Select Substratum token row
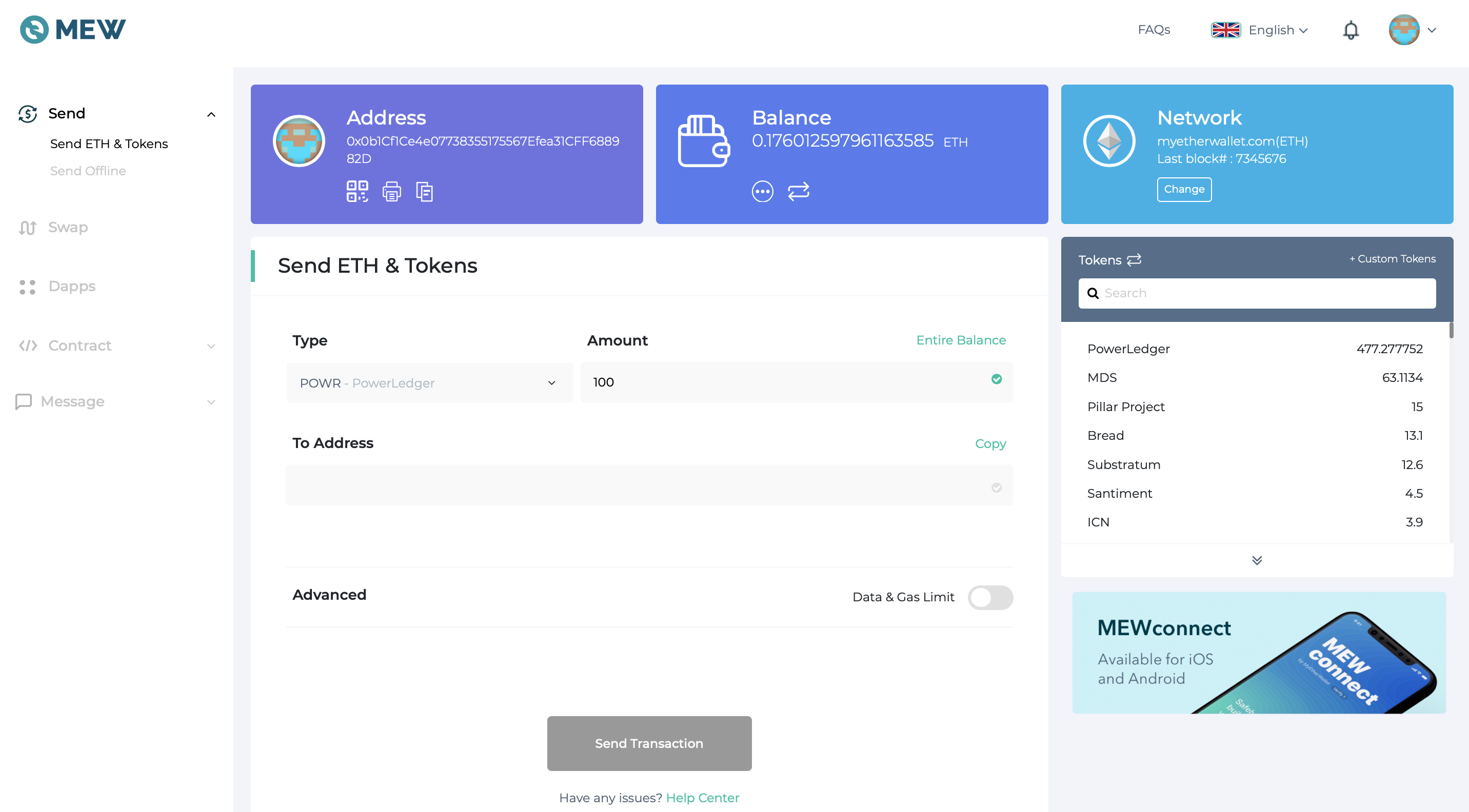1469x812 pixels. 1255,464
